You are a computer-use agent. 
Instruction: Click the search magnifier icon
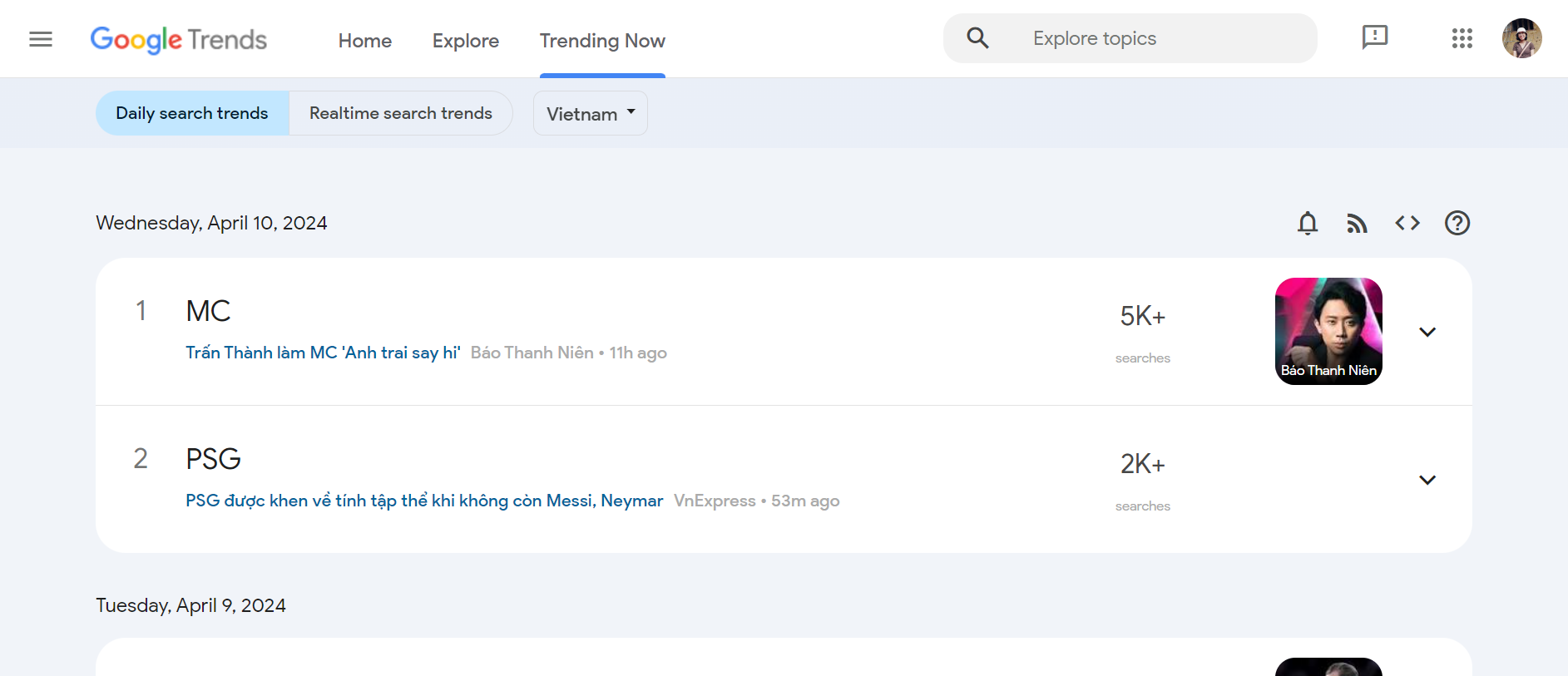pyautogui.click(x=977, y=37)
